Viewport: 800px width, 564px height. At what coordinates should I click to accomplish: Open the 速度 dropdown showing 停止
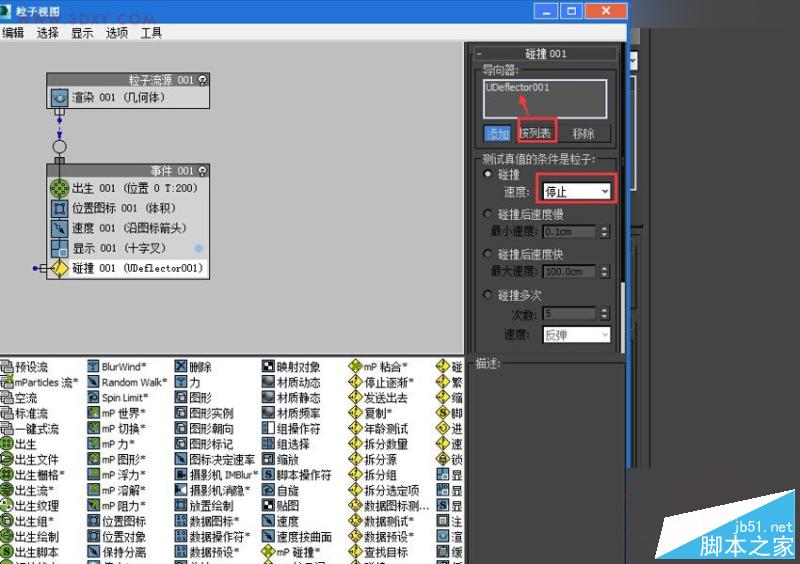click(x=577, y=191)
